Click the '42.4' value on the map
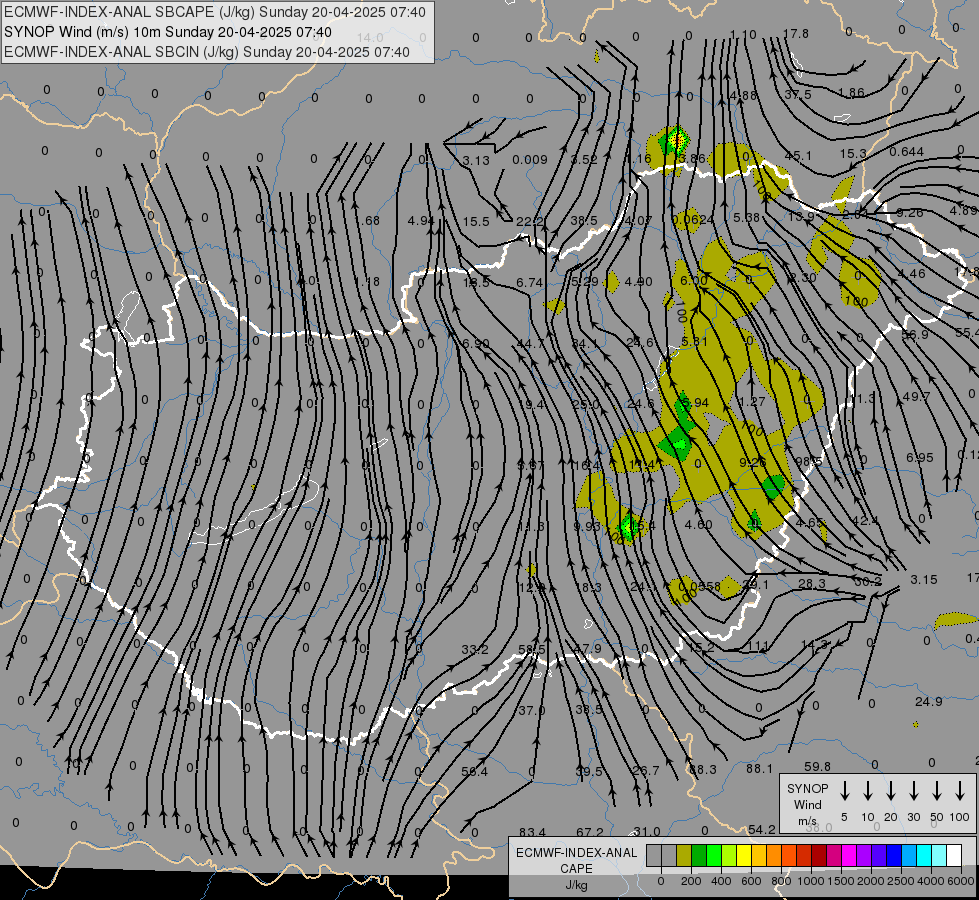The width and height of the screenshot is (979, 900). [x=865, y=520]
